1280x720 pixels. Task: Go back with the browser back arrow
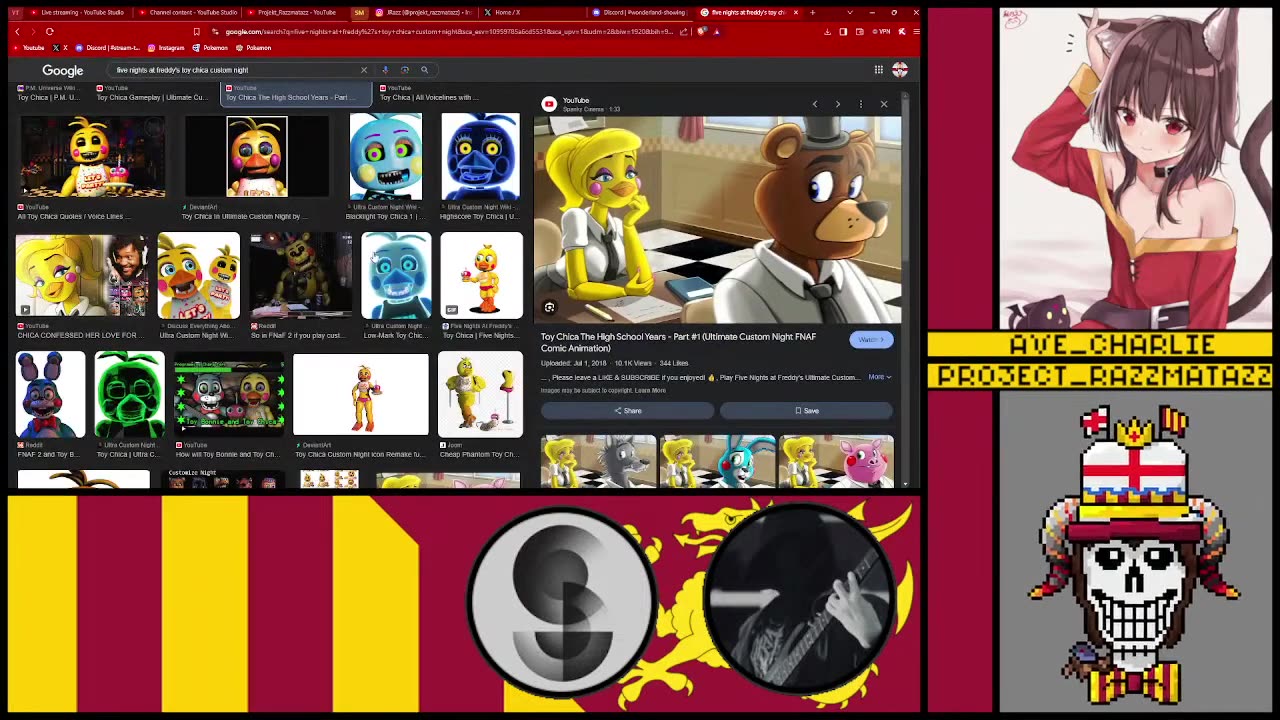(x=17, y=31)
